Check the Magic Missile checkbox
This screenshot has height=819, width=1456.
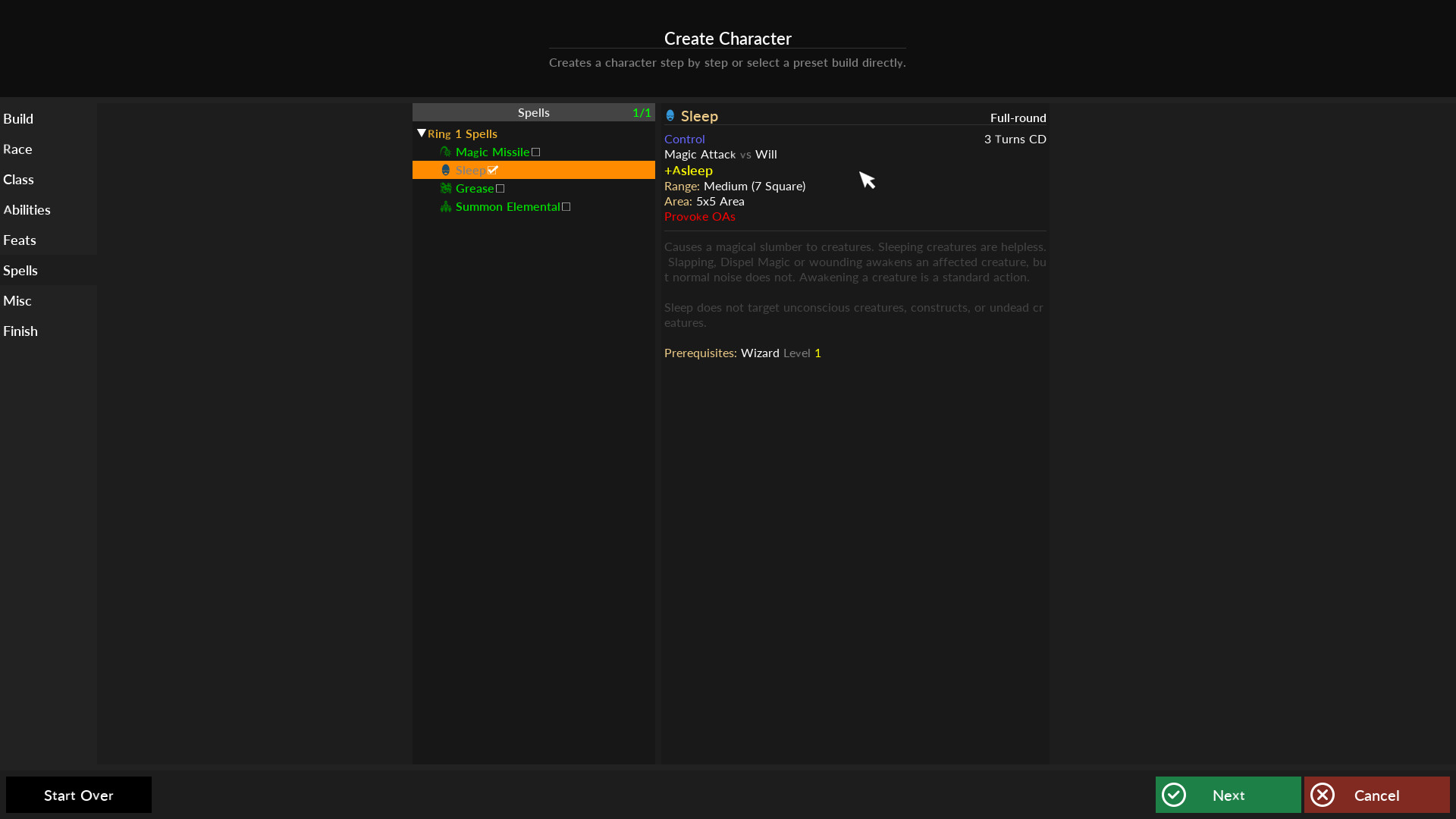click(536, 152)
